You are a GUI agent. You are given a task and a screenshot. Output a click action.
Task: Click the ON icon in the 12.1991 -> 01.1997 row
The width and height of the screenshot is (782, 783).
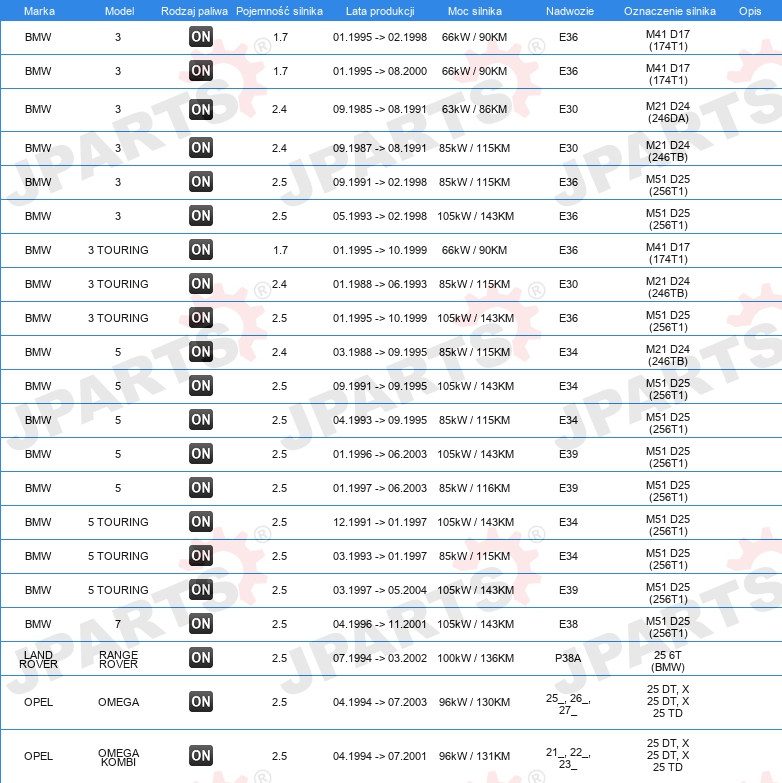(201, 521)
